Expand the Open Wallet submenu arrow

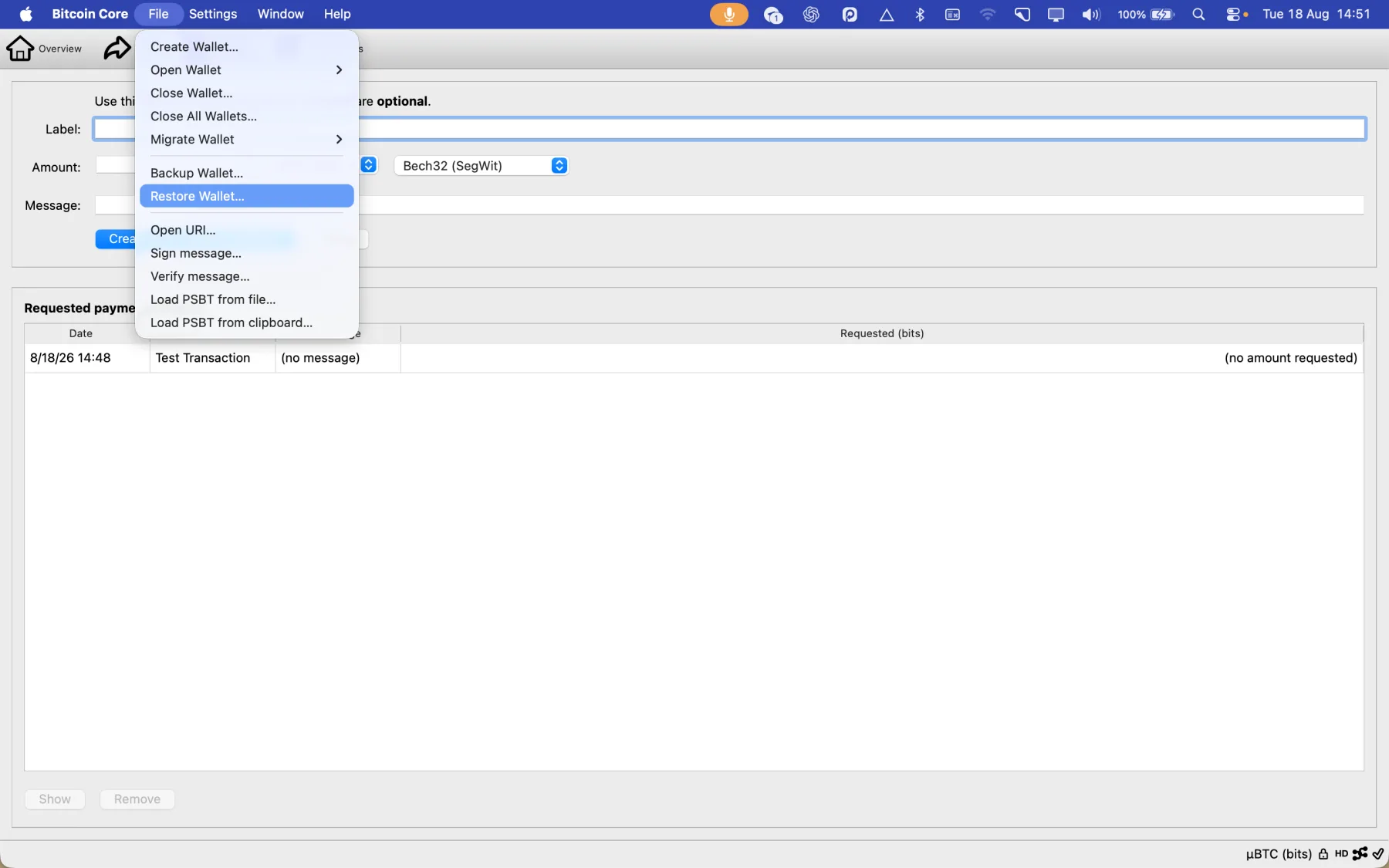coord(339,69)
